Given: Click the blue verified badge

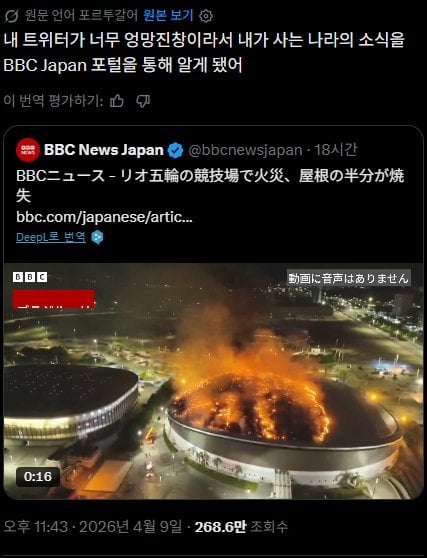Looking at the screenshot, I should [x=175, y=150].
